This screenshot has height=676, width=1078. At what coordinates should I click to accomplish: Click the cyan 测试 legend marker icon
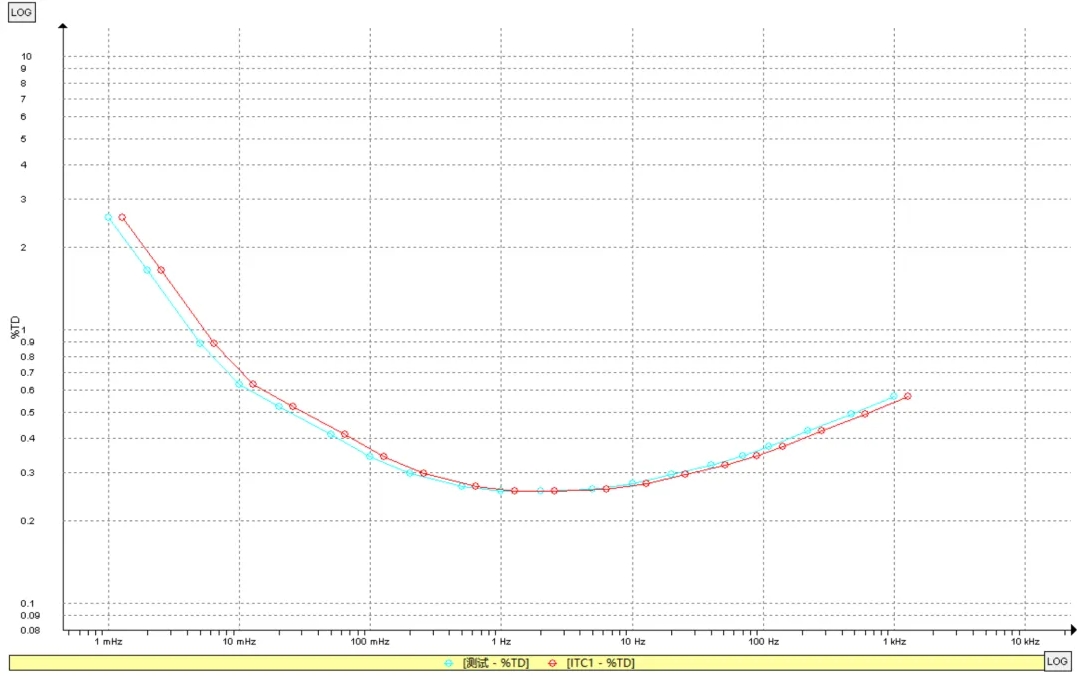click(x=450, y=663)
